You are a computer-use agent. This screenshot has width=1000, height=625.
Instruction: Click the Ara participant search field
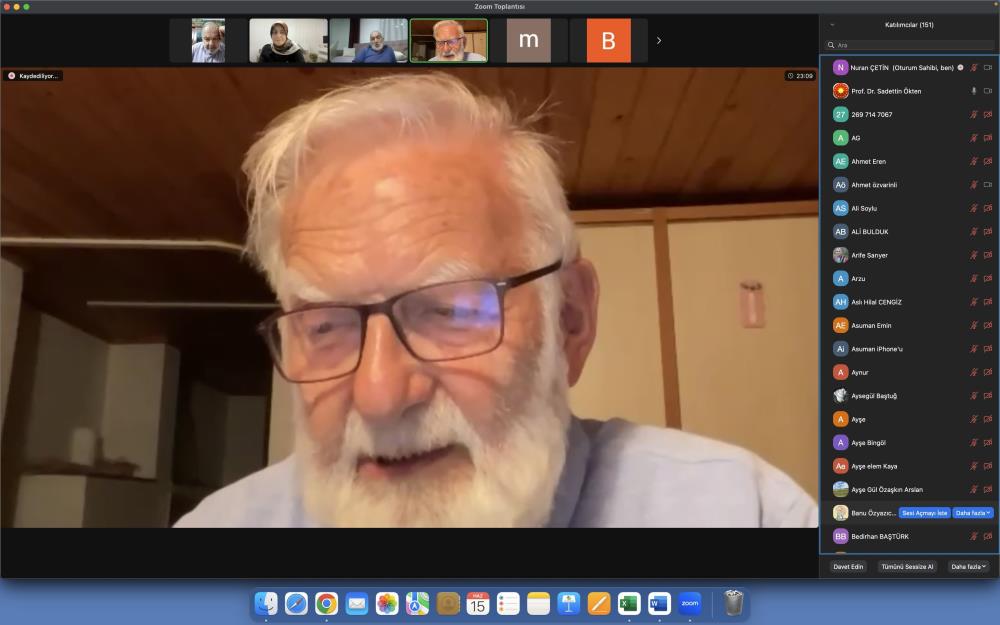[x=910, y=45]
